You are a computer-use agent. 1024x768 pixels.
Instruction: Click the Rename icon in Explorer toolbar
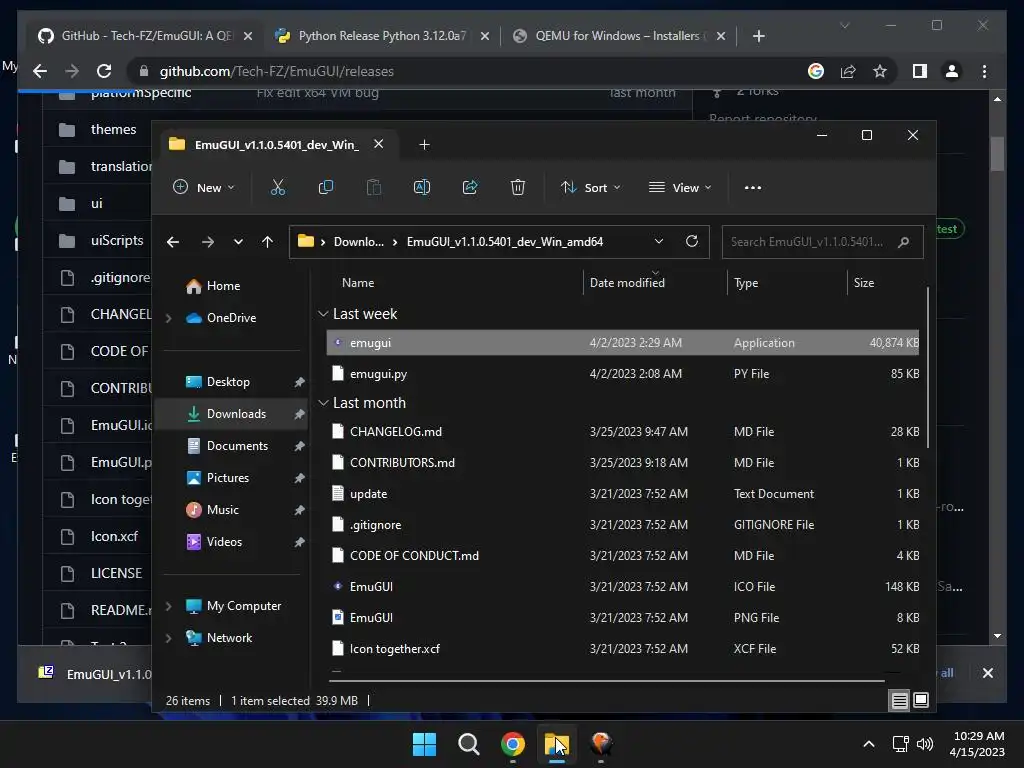coord(422,187)
